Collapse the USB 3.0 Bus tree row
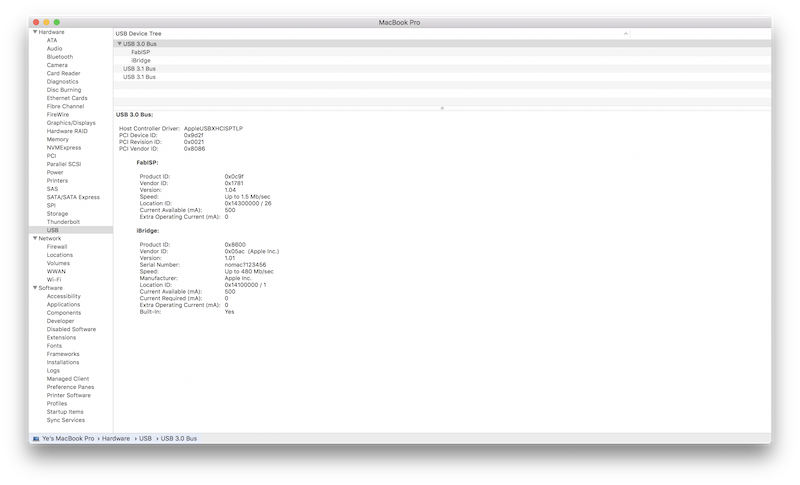 point(119,44)
